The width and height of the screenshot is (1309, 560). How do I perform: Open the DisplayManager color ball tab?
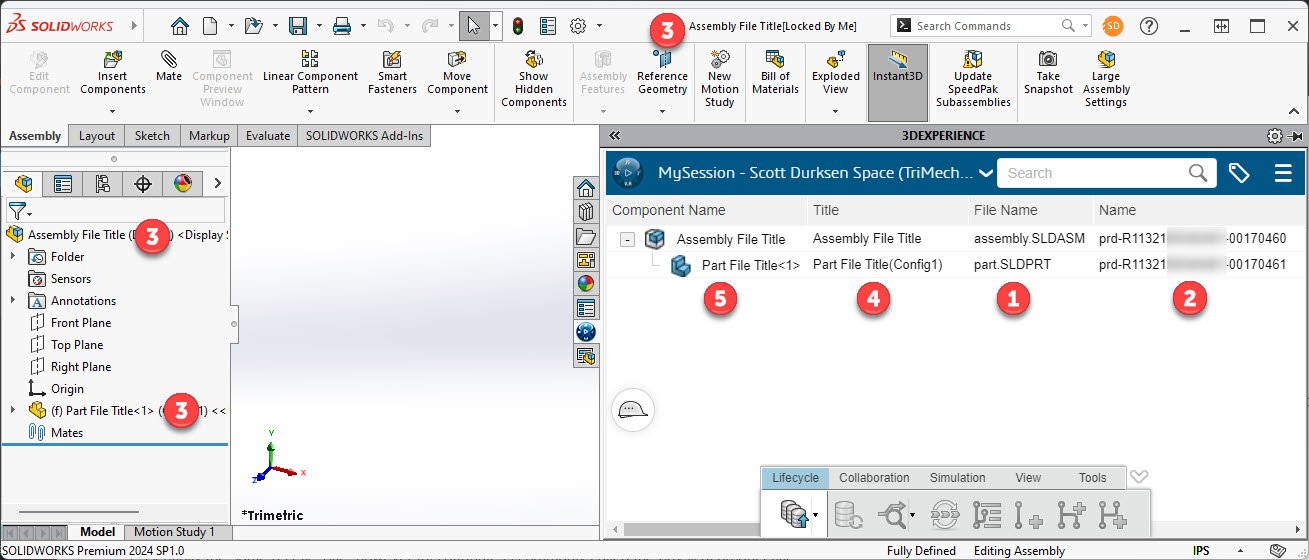click(182, 183)
